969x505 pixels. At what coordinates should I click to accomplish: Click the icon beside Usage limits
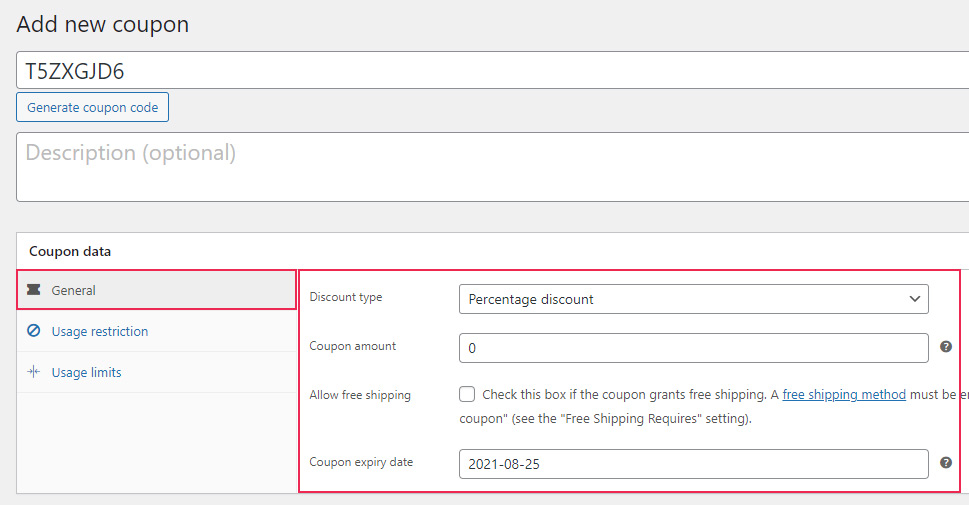[34, 372]
